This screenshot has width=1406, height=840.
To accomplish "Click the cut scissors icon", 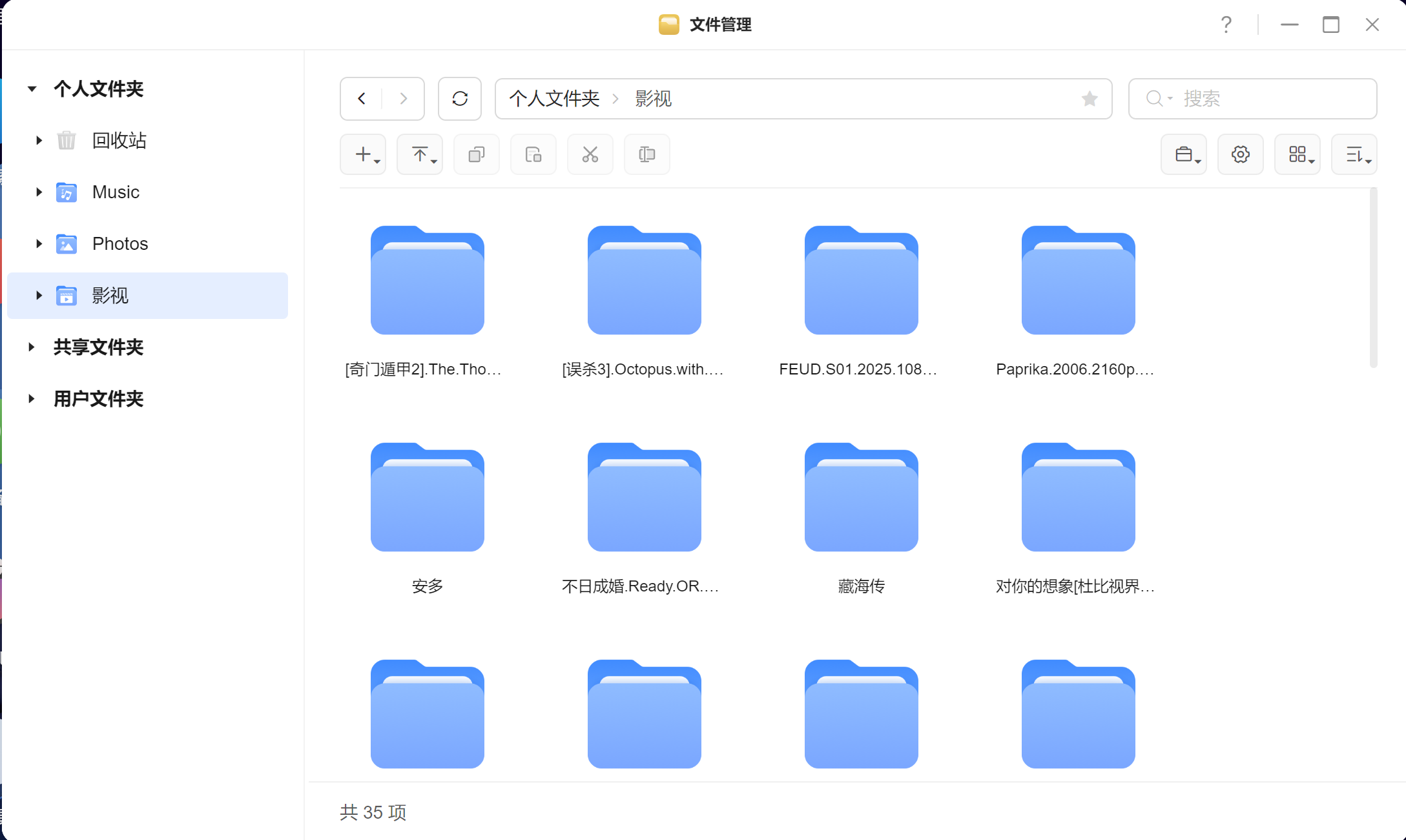I will click(590, 154).
